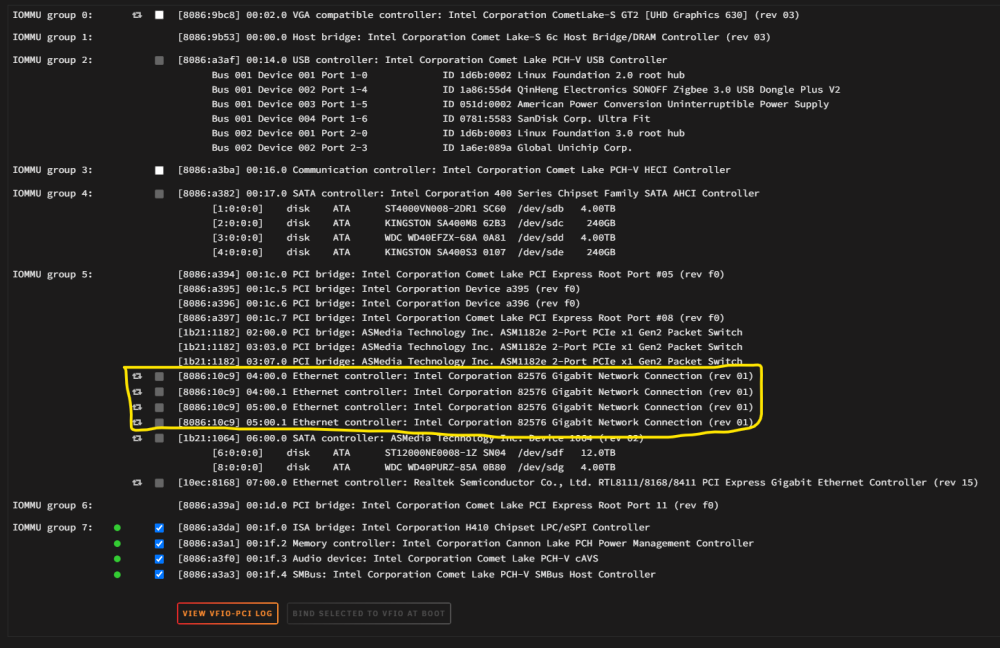Image resolution: width=1000 pixels, height=648 pixels.
Task: Click disk ST12000NE0008-1Z /dev/sdf line
Action: click(414, 453)
